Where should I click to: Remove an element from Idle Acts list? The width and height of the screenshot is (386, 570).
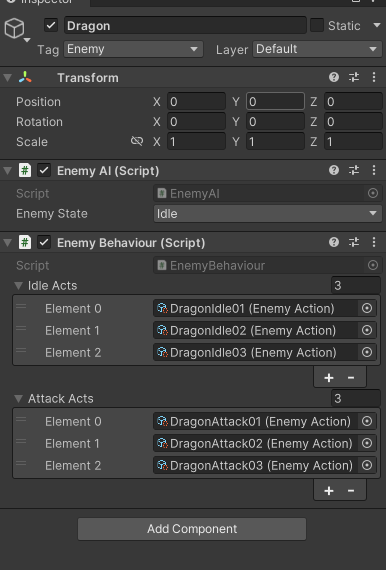coord(351,378)
